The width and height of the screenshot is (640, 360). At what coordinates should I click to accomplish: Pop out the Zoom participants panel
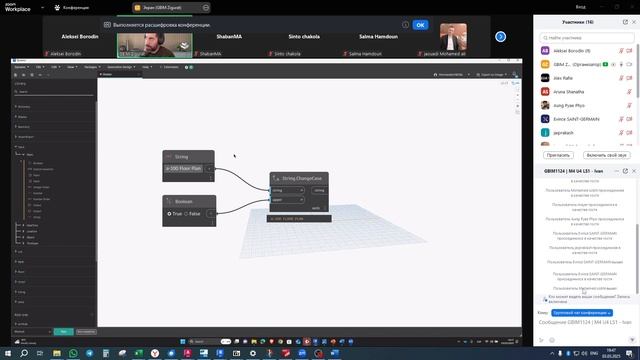click(x=625, y=22)
